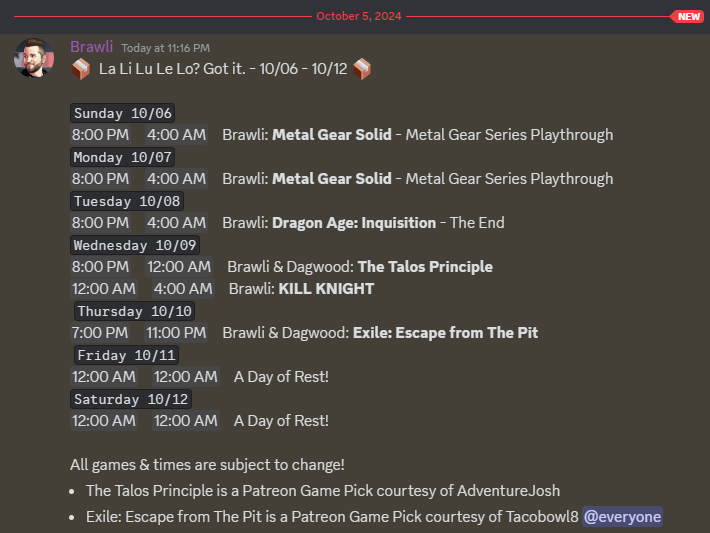The height and width of the screenshot is (533, 710).
Task: Select the Thursday 10/10 code label
Action: click(x=134, y=312)
